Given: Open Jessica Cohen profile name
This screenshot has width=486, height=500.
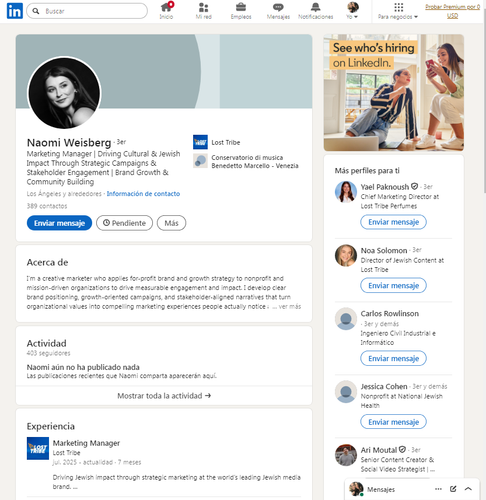Looking at the screenshot, I should [x=384, y=386].
